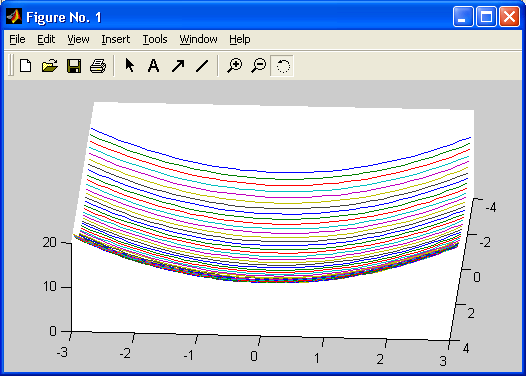Select the Insert Arrow tool
This screenshot has width=526, height=376.
coord(178,66)
